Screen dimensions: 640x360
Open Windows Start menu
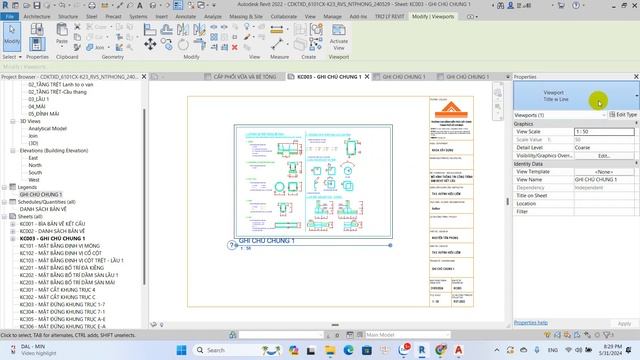[x=182, y=350]
